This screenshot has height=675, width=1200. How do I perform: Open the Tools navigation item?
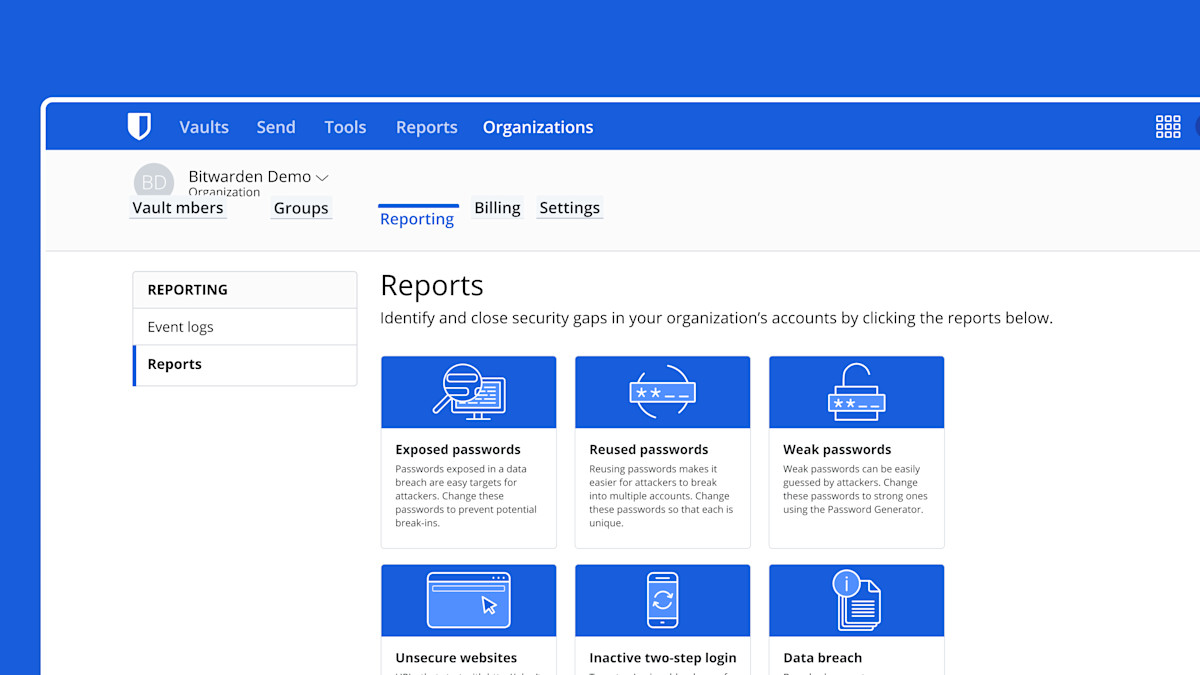345,127
